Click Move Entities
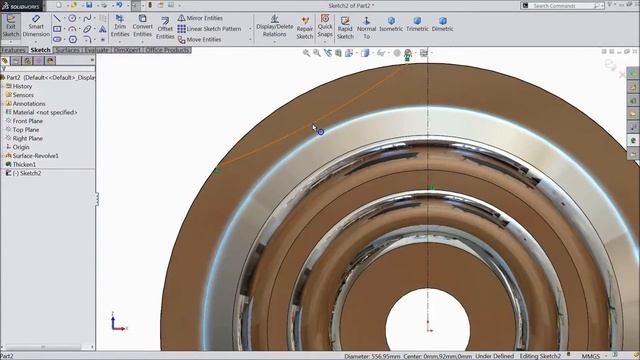Screen dimensions: 640x360 pos(200,40)
